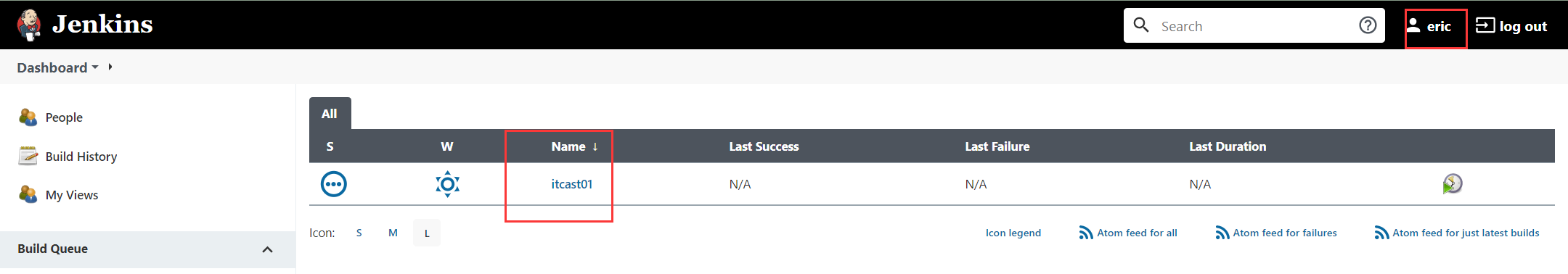The width and height of the screenshot is (1568, 274).
Task: Click the Jenkins butler logo
Action: point(29,25)
